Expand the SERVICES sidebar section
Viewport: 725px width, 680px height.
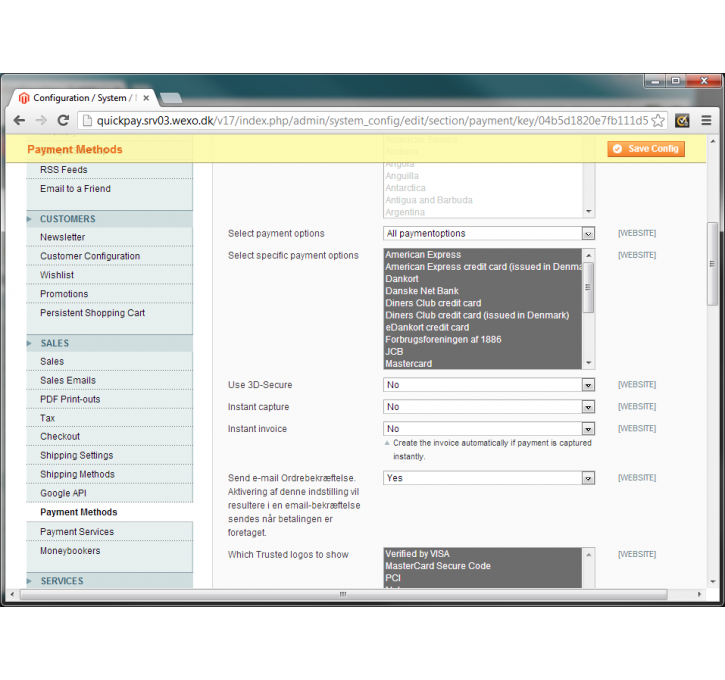click(110, 581)
